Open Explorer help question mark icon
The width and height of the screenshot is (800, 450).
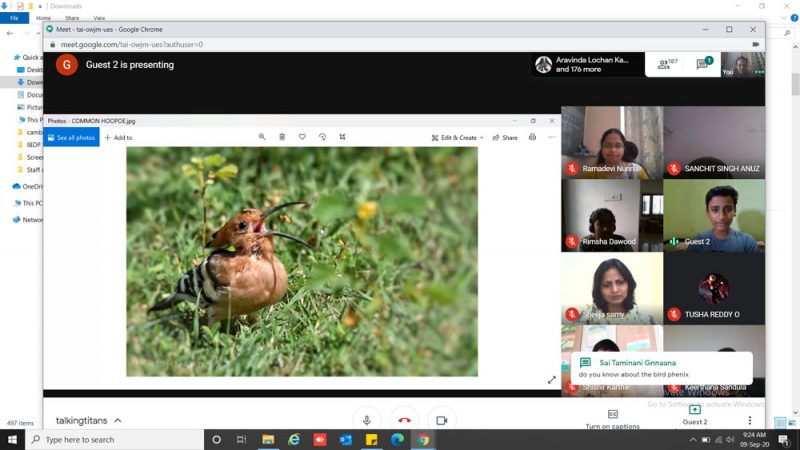pyautogui.click(x=794, y=18)
